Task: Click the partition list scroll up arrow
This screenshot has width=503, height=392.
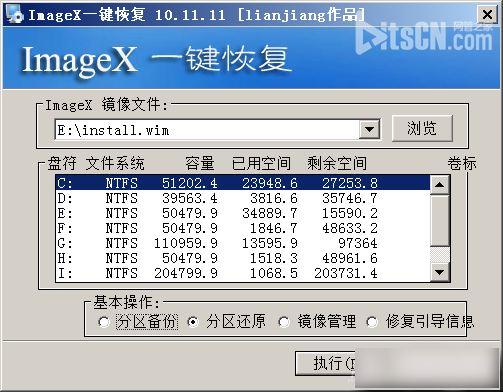Action: pyautogui.click(x=440, y=185)
